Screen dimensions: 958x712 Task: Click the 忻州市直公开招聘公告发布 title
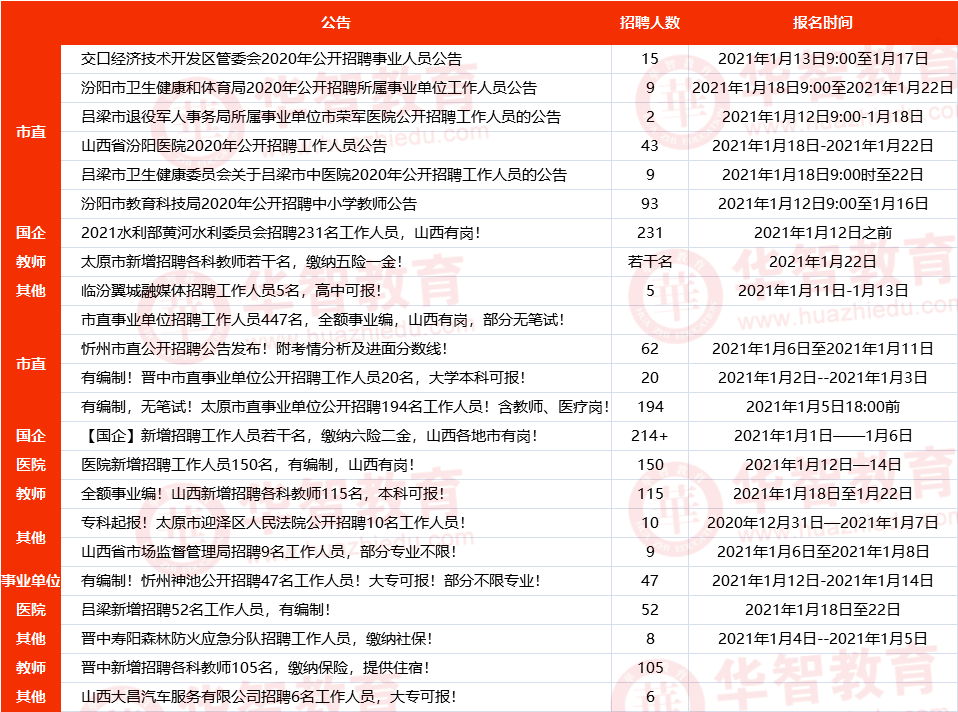(264, 349)
